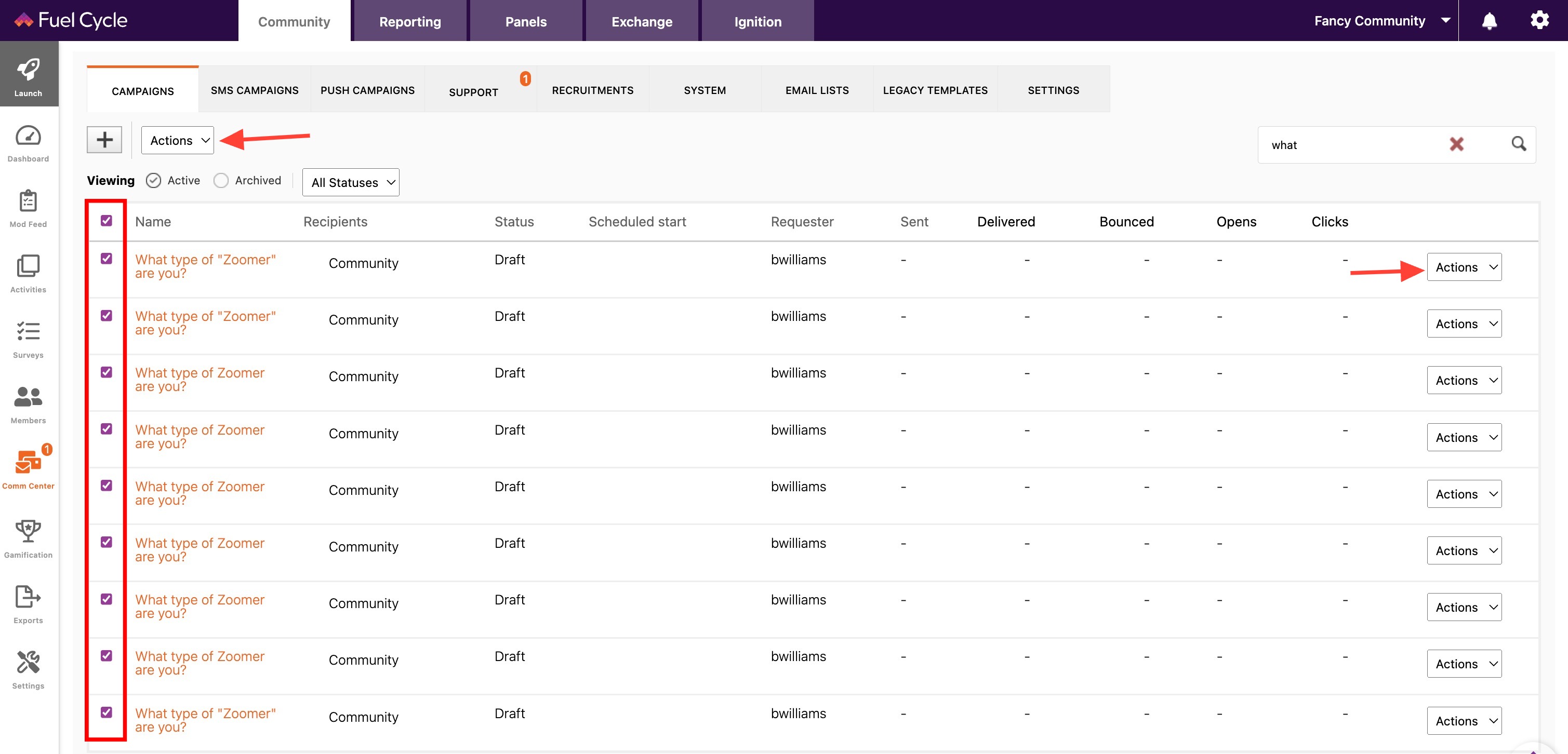Click the magnifying glass search icon
Image resolution: width=1568 pixels, height=754 pixels.
tap(1519, 144)
